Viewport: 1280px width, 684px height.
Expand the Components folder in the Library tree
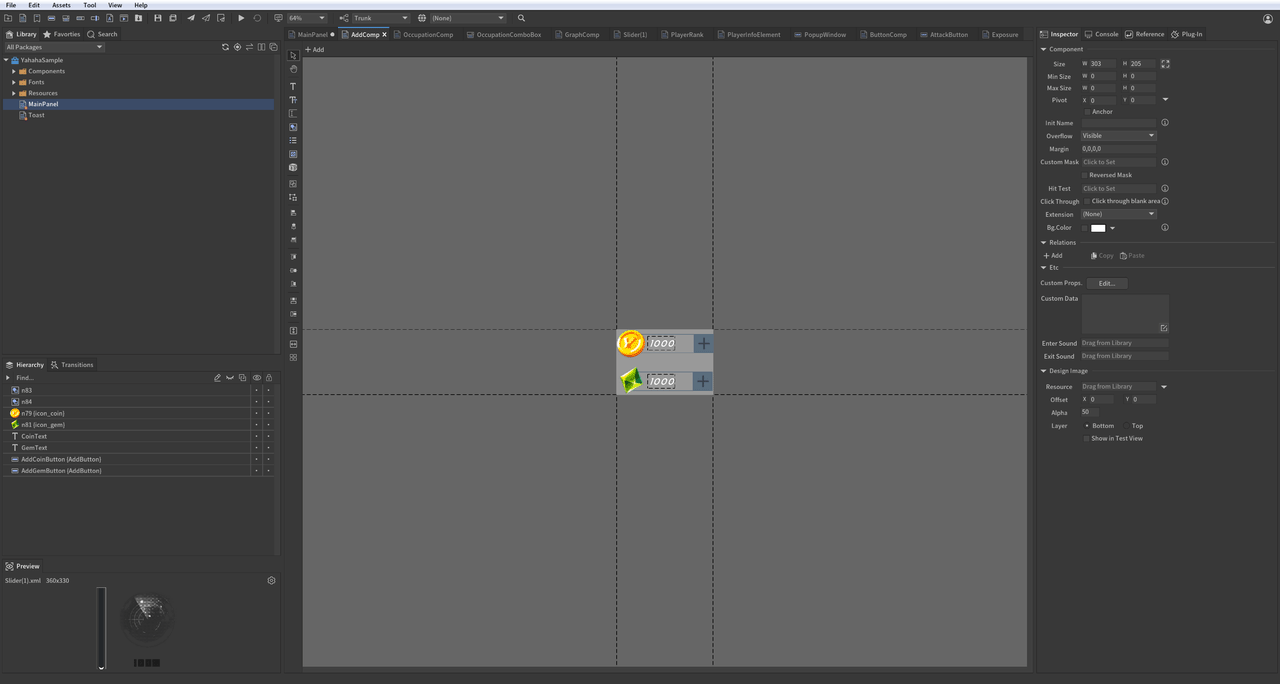(x=14, y=71)
